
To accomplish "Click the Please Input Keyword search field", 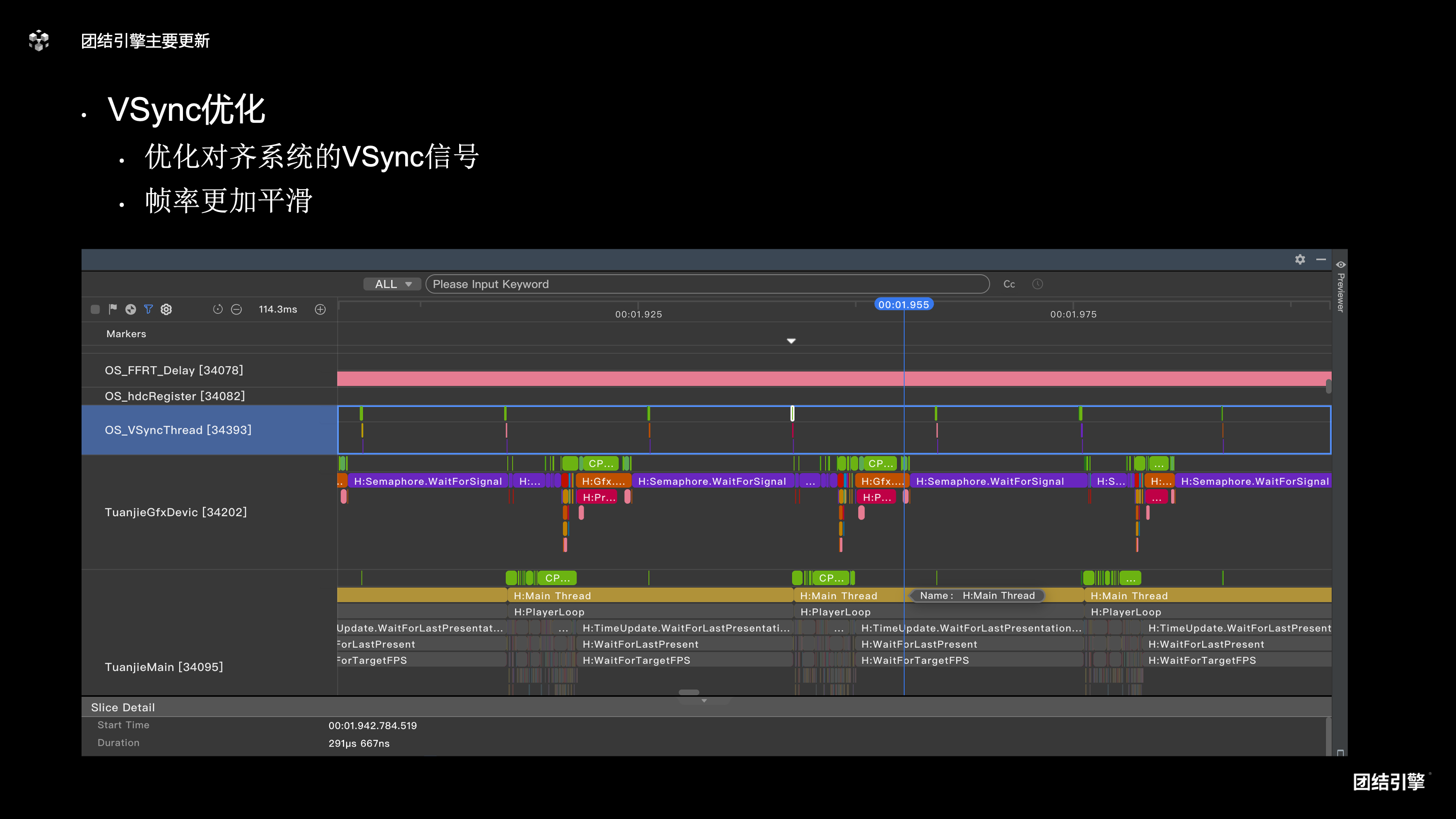I will tap(707, 284).
